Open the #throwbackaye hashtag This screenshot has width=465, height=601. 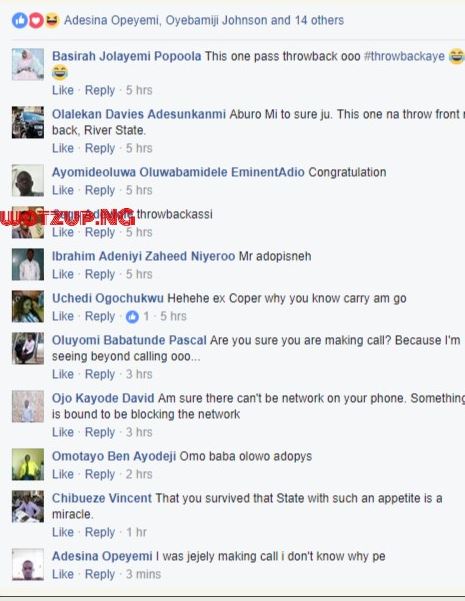(404, 56)
